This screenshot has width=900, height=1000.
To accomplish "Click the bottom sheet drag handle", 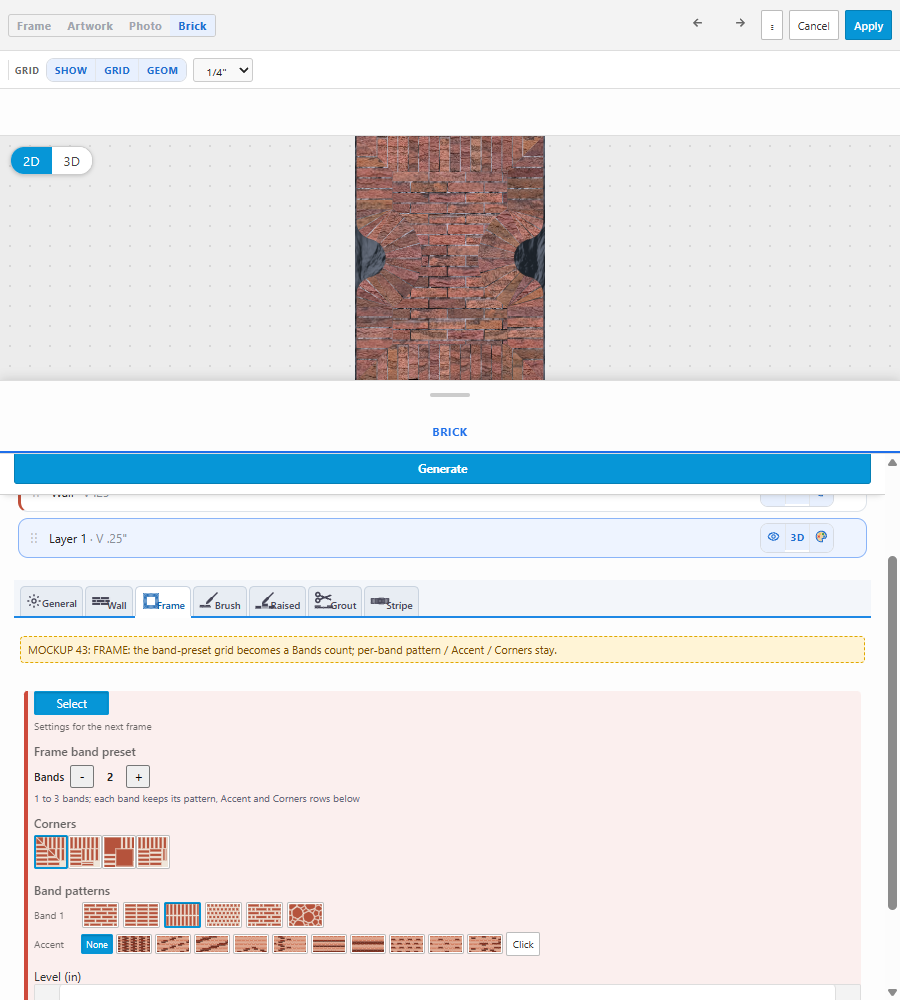I will coord(450,395).
